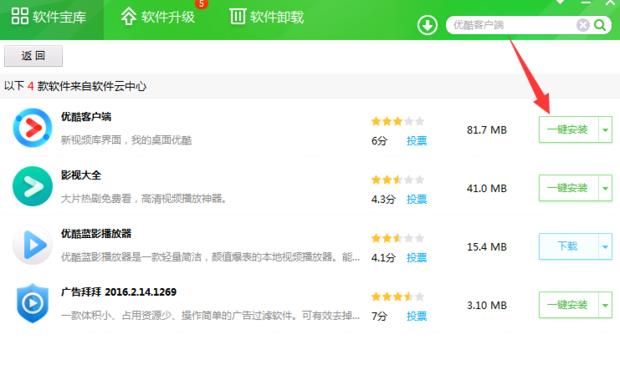Image resolution: width=620 pixels, height=370 pixels.
Task: Click the 5 updates badge on 软件升级
Action: pyautogui.click(x=201, y=4)
